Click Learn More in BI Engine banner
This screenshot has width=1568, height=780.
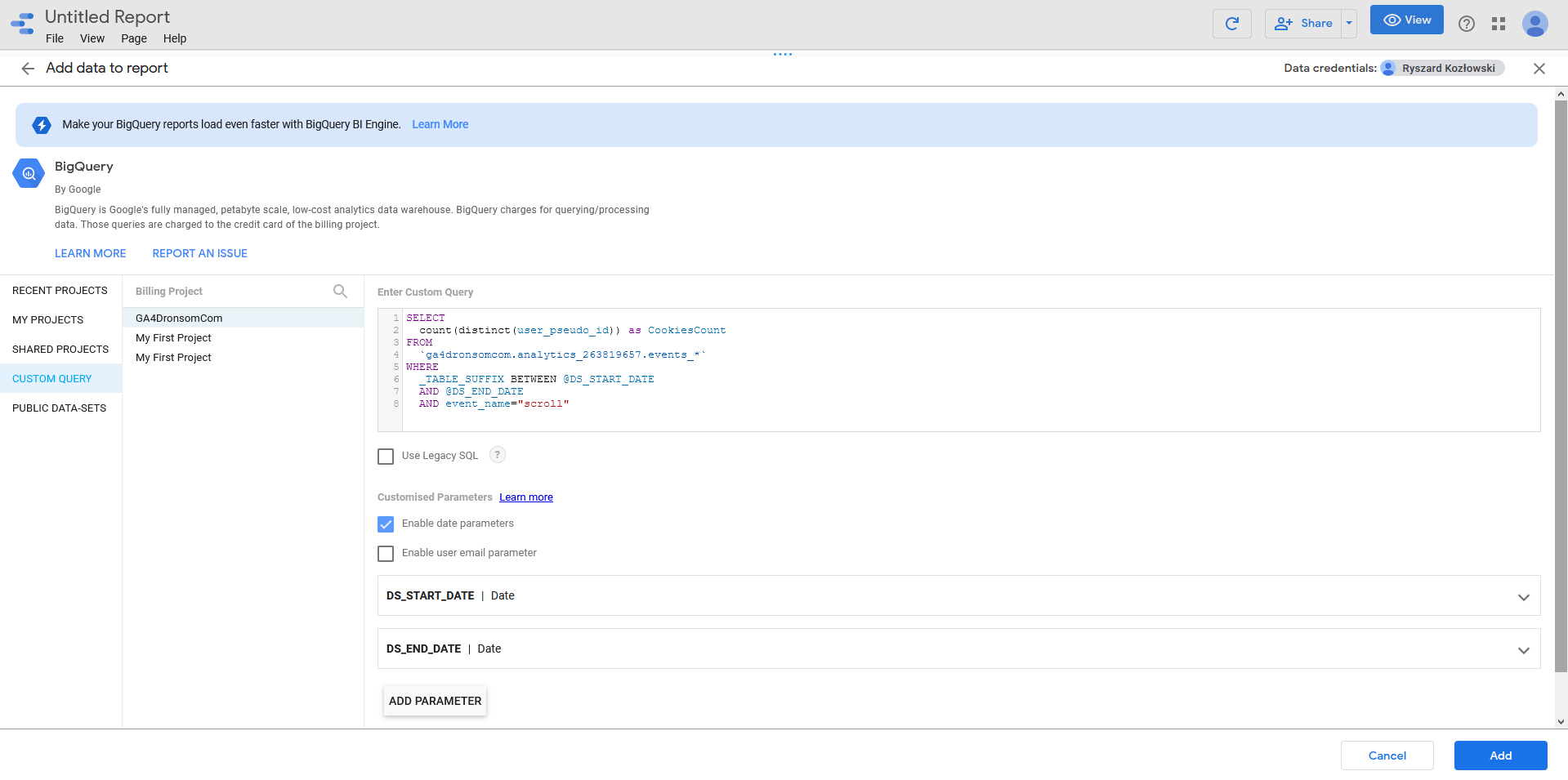[x=440, y=125]
